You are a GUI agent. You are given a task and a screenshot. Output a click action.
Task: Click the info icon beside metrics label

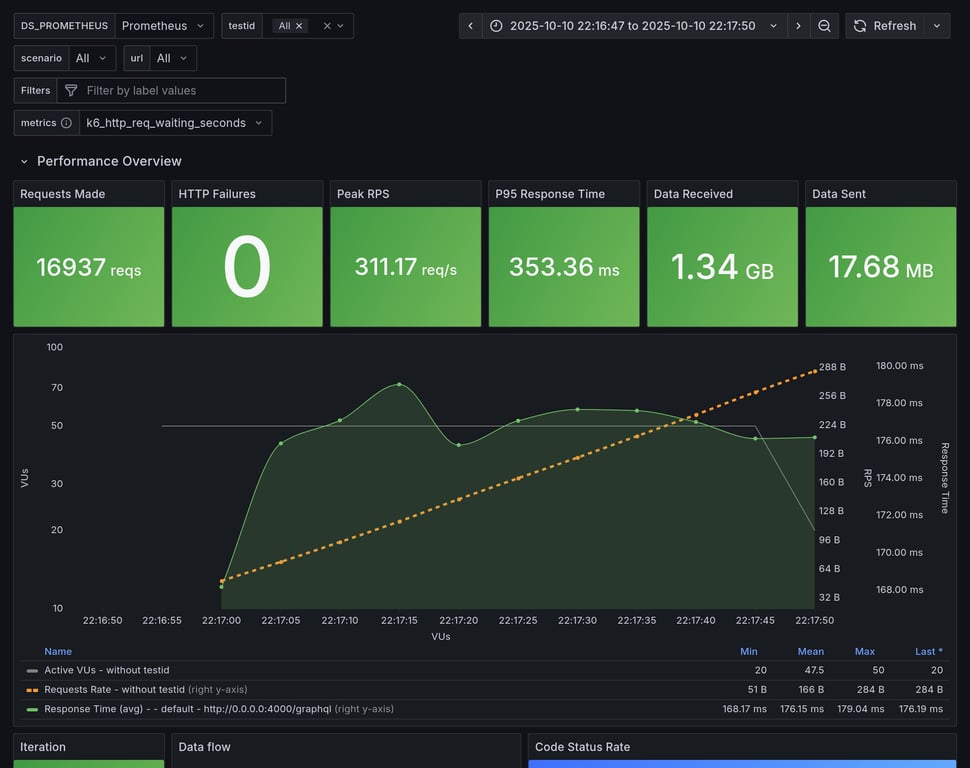click(x=66, y=123)
